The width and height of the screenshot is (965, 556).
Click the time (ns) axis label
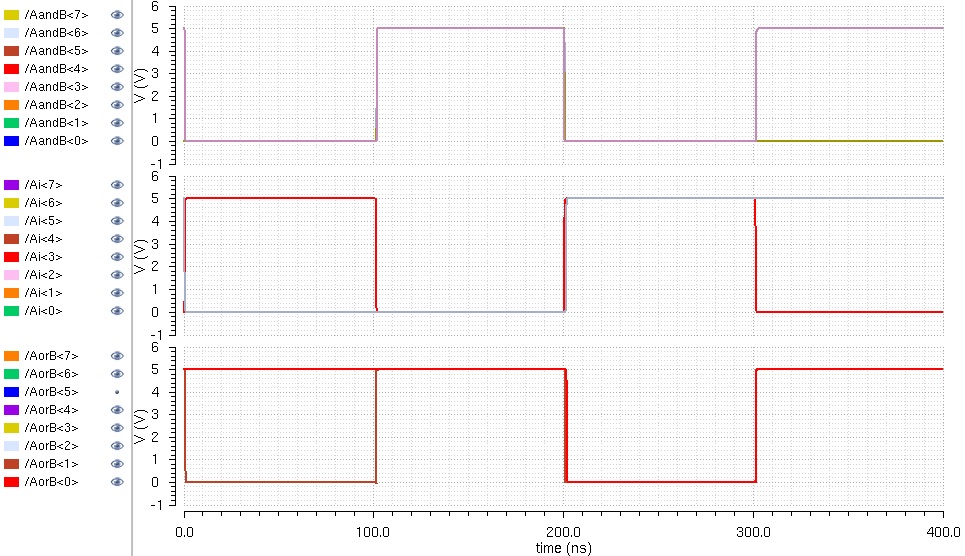point(563,548)
